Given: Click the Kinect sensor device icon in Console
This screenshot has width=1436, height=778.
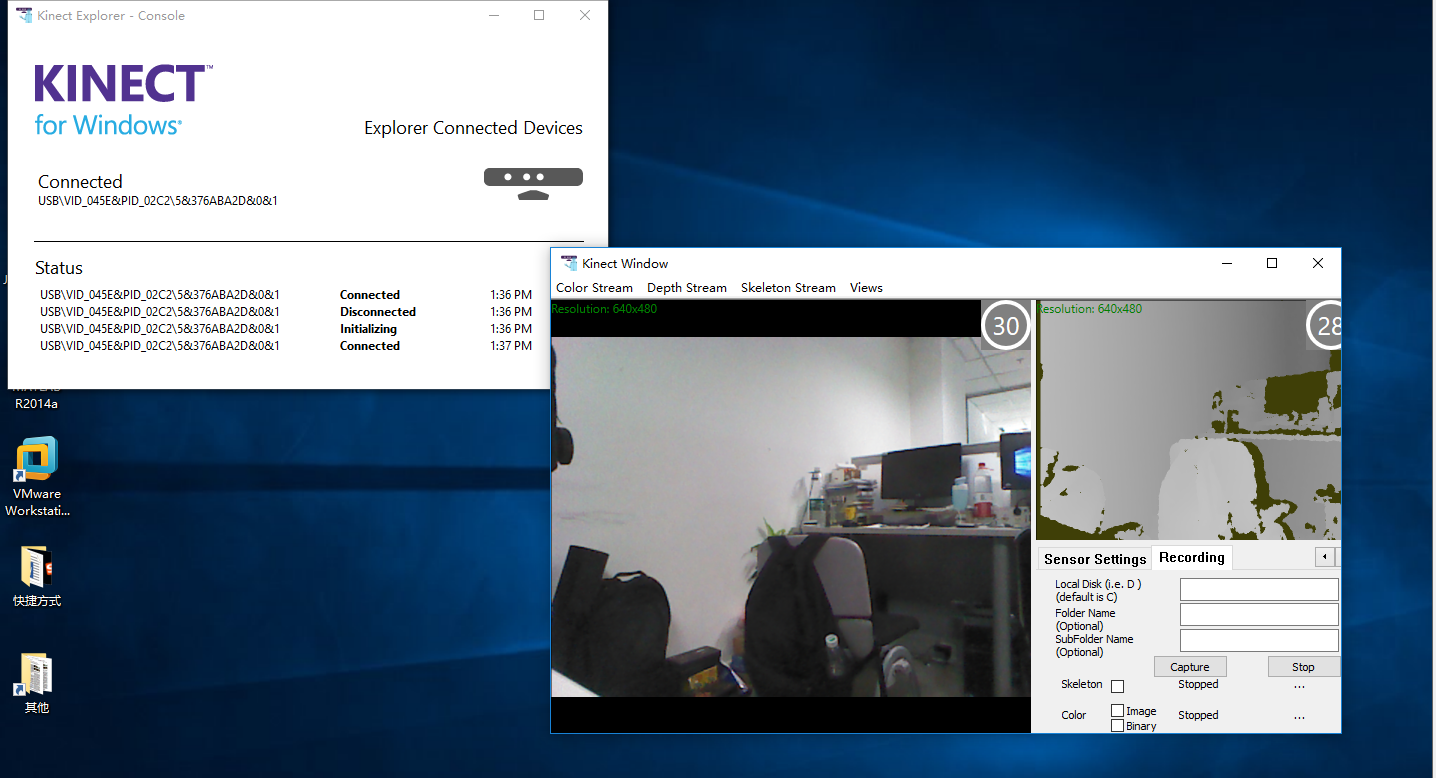Looking at the screenshot, I should pos(533,184).
